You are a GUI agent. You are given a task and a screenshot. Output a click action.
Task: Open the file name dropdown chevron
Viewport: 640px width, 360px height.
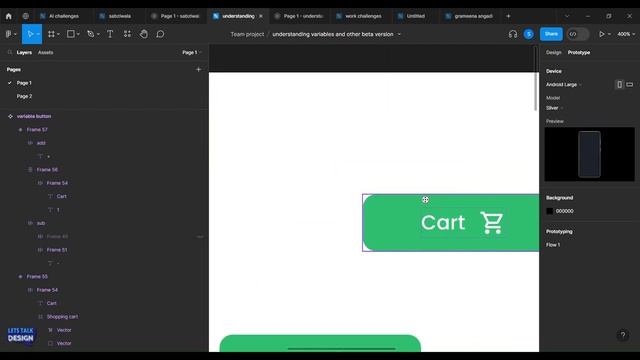pyautogui.click(x=399, y=34)
